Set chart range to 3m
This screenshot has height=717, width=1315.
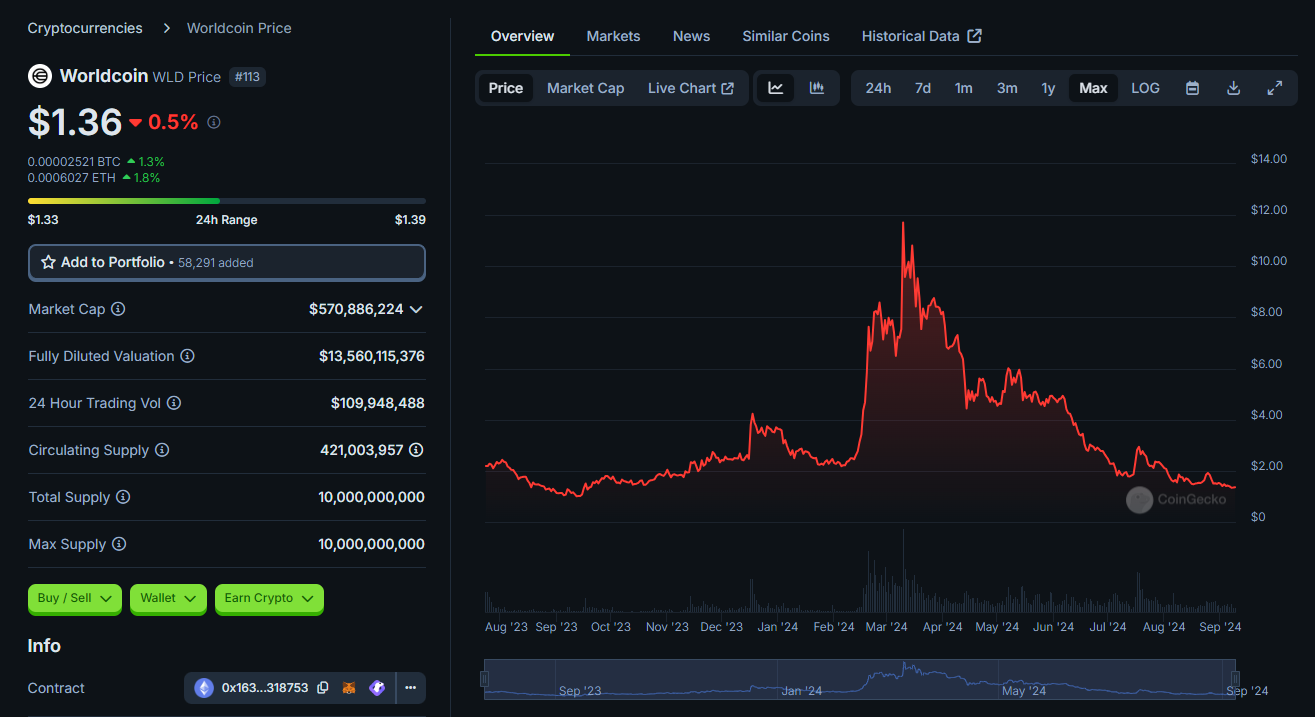[x=1007, y=88]
